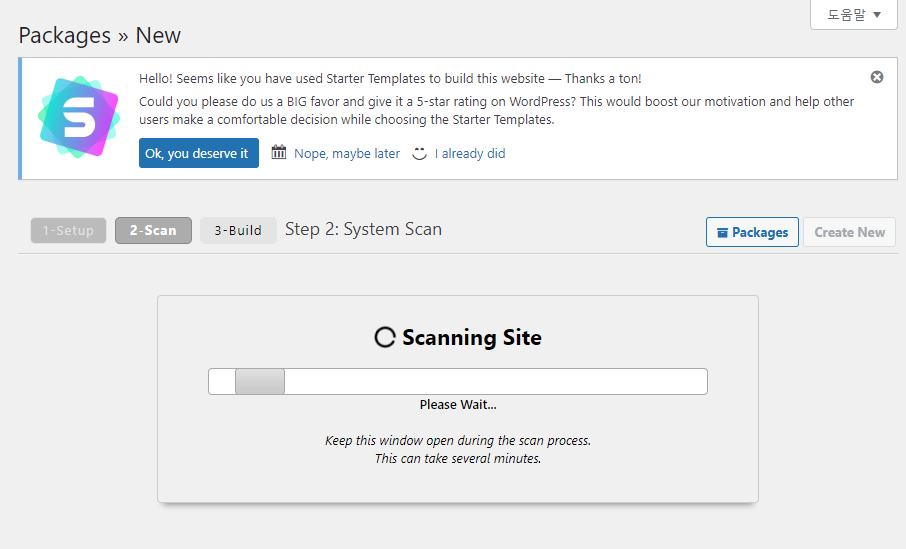This screenshot has width=906, height=549.
Task: Click the calendar icon beside Nope, maybe later
Action: point(279,153)
